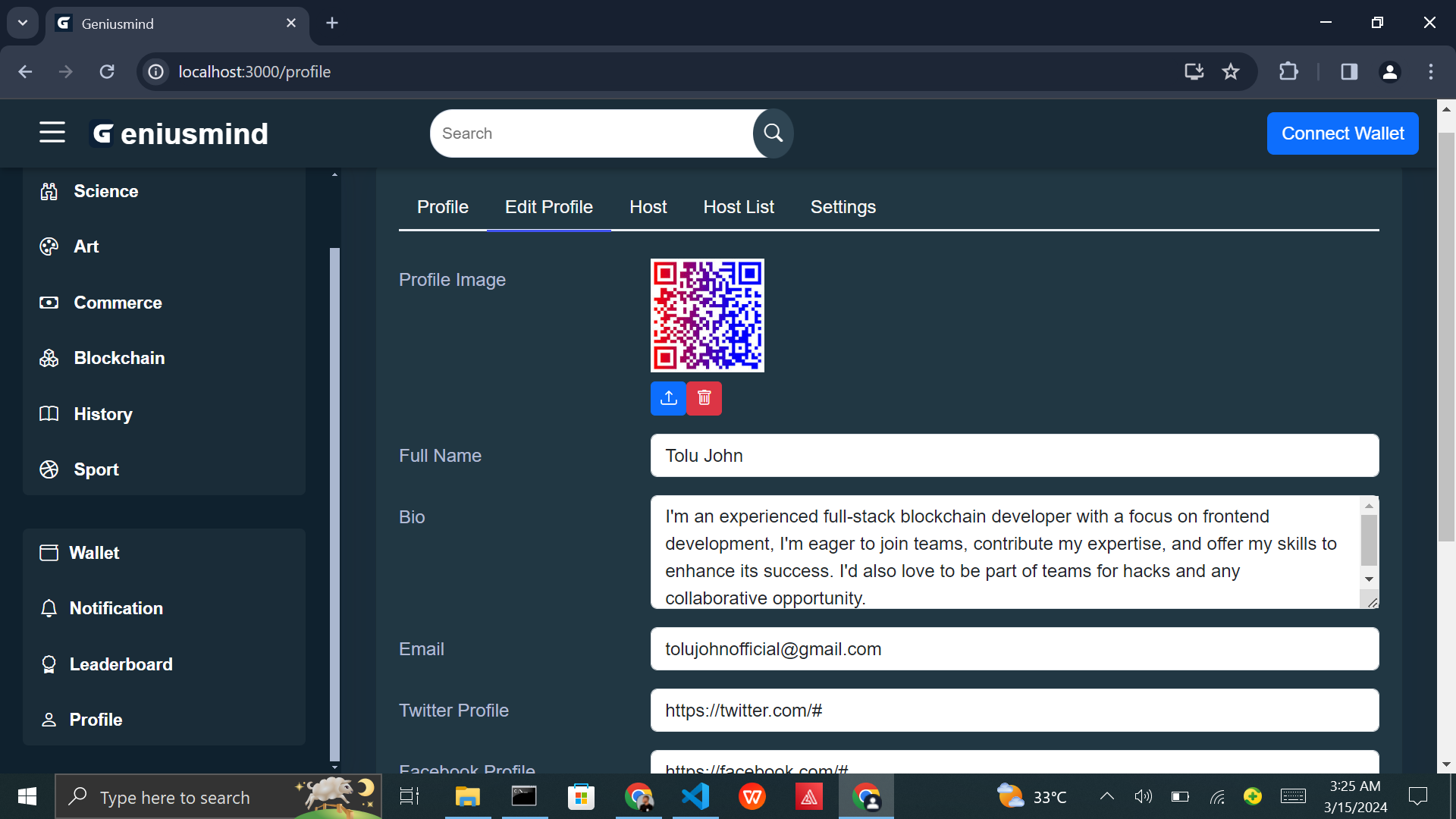Open Visual Studio Code from taskbar
The width and height of the screenshot is (1456, 819).
pyautogui.click(x=695, y=797)
